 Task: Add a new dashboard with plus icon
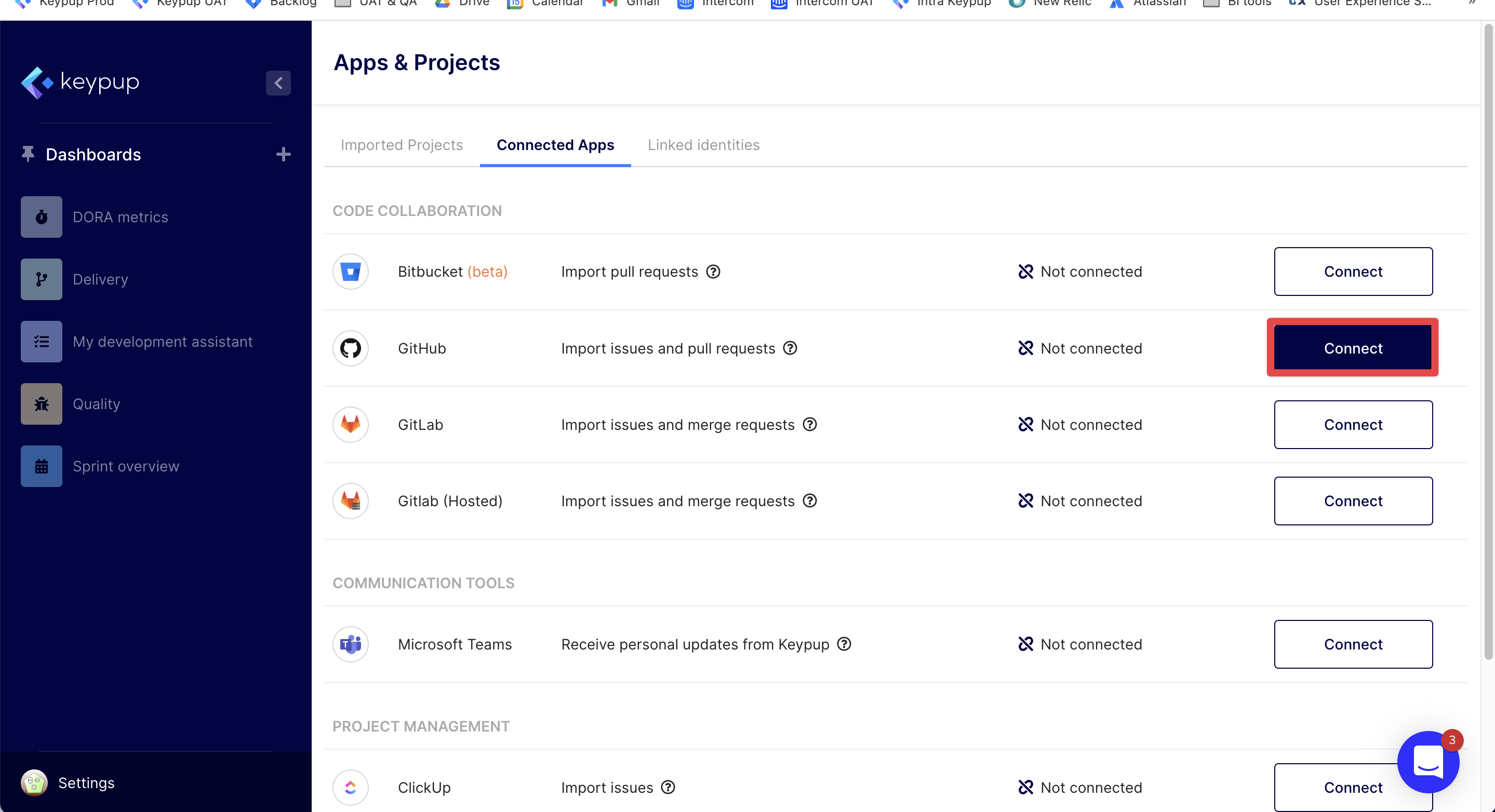tap(283, 154)
